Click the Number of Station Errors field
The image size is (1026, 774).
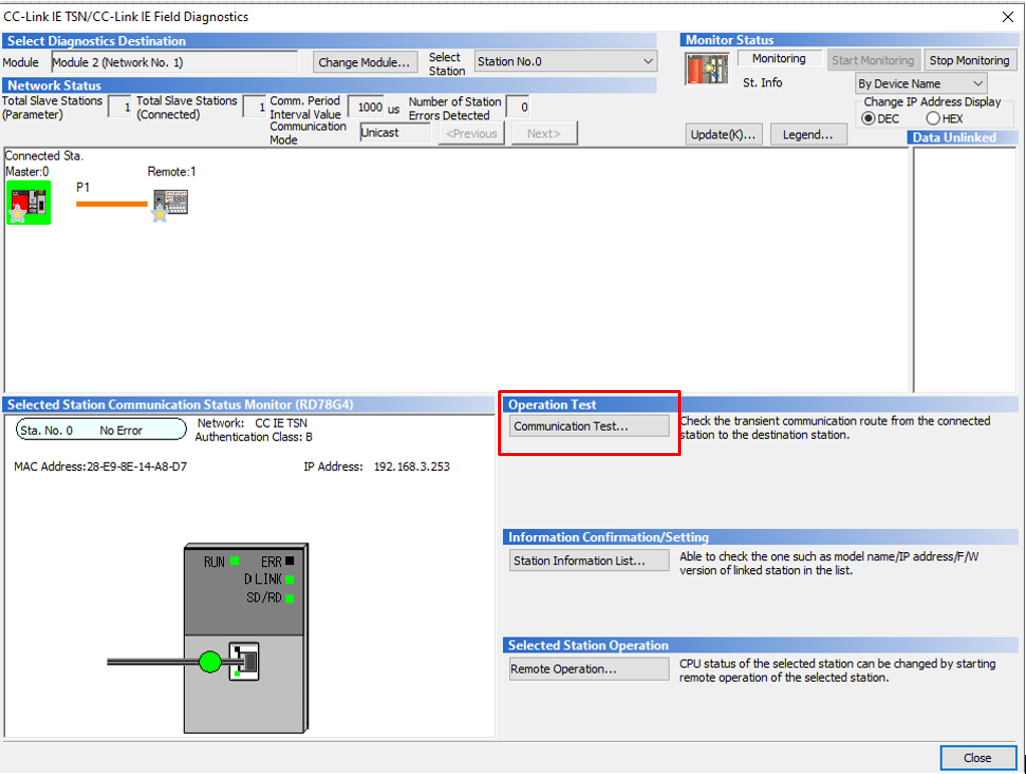(517, 107)
